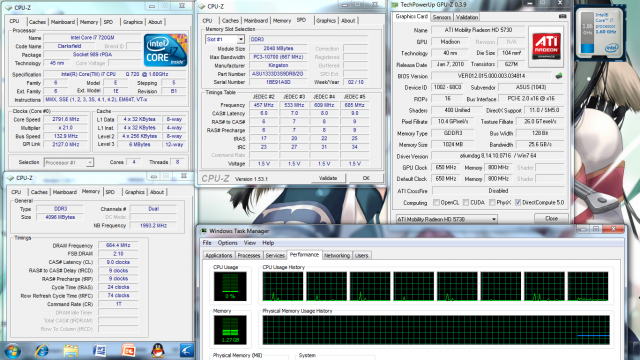640x360 pixels.
Task: Click the BIOS save chip icon in GPU-Z
Action: [x=559, y=76]
